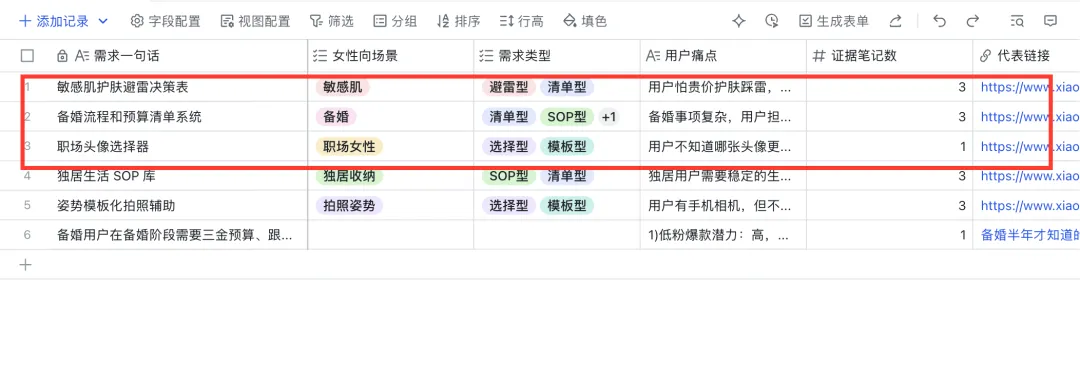Viewport: 1080px width, 375px height.
Task: Open the 筛选 filter tool
Action: click(x=331, y=21)
